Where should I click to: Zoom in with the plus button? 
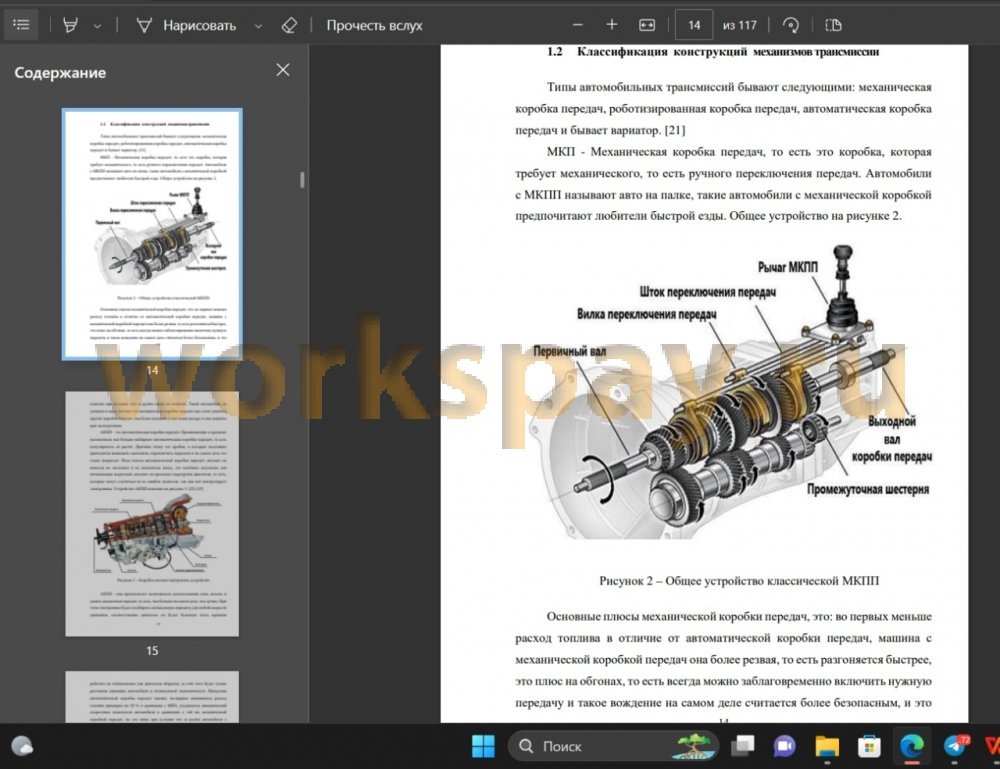pos(612,25)
